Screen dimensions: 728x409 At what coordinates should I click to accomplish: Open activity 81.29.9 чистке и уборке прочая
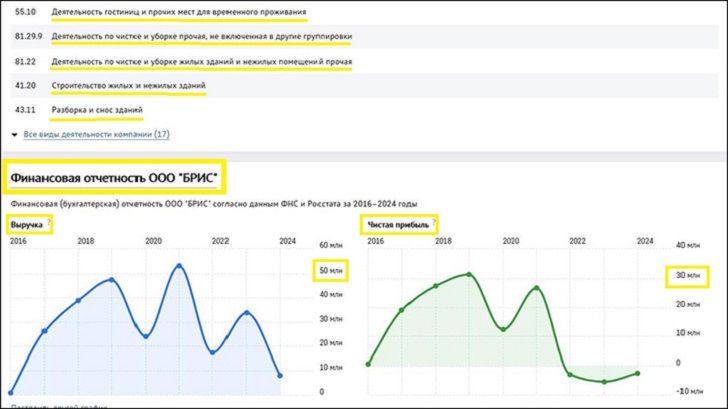coord(201,37)
